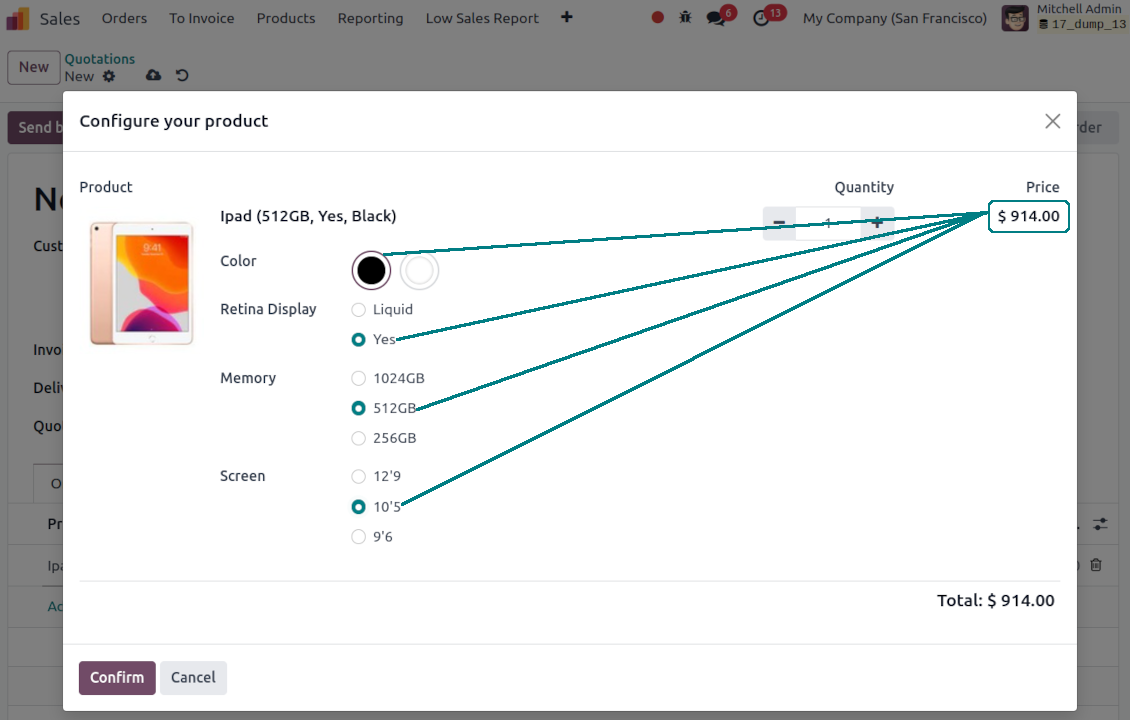Click the order line trash delete icon
This screenshot has width=1130, height=720.
click(1095, 565)
